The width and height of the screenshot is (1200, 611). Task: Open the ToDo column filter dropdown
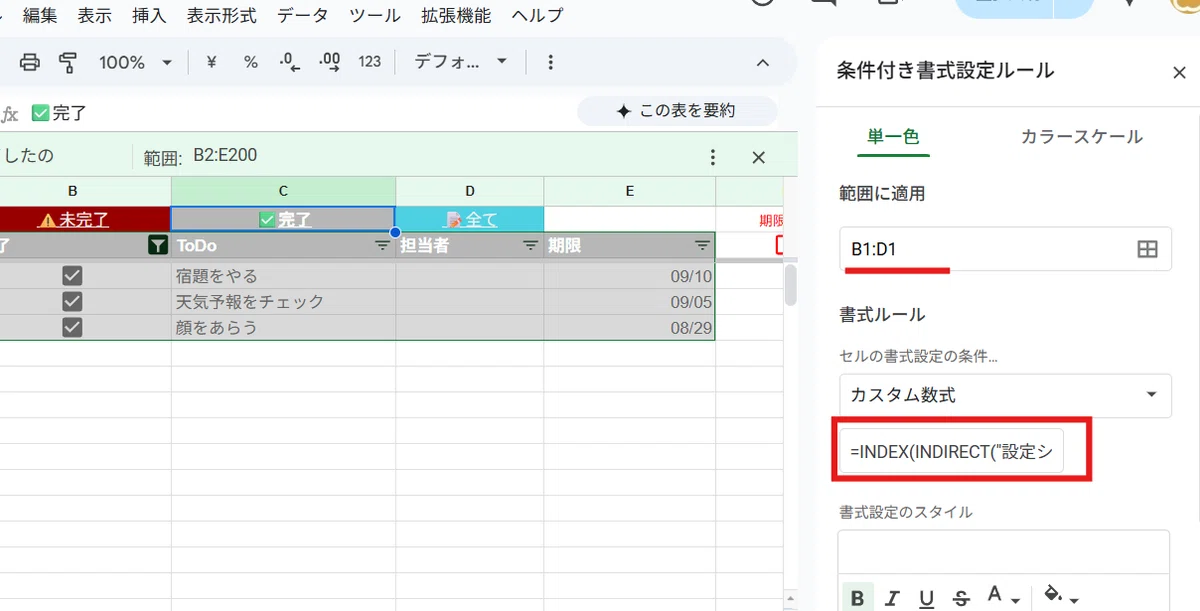click(382, 245)
